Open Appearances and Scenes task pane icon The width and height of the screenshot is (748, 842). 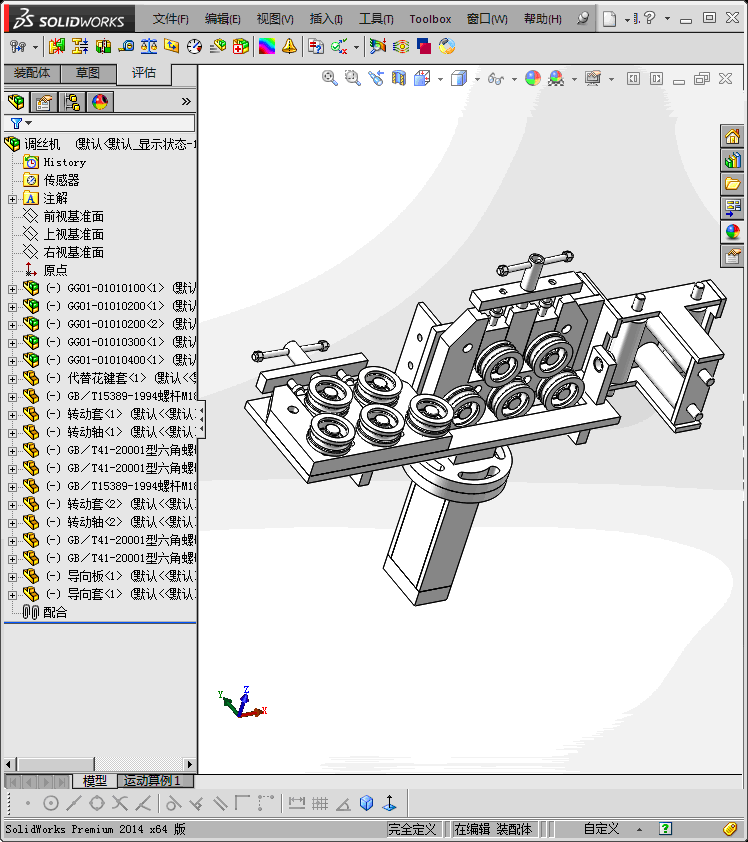tap(732, 232)
